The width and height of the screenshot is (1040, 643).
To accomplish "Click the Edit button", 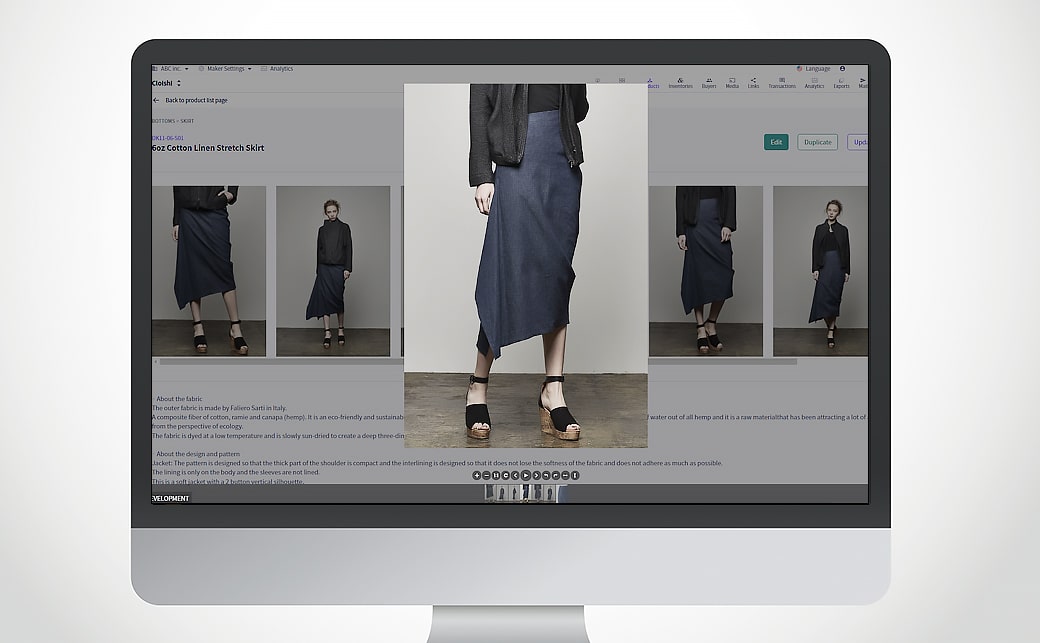I will (776, 142).
